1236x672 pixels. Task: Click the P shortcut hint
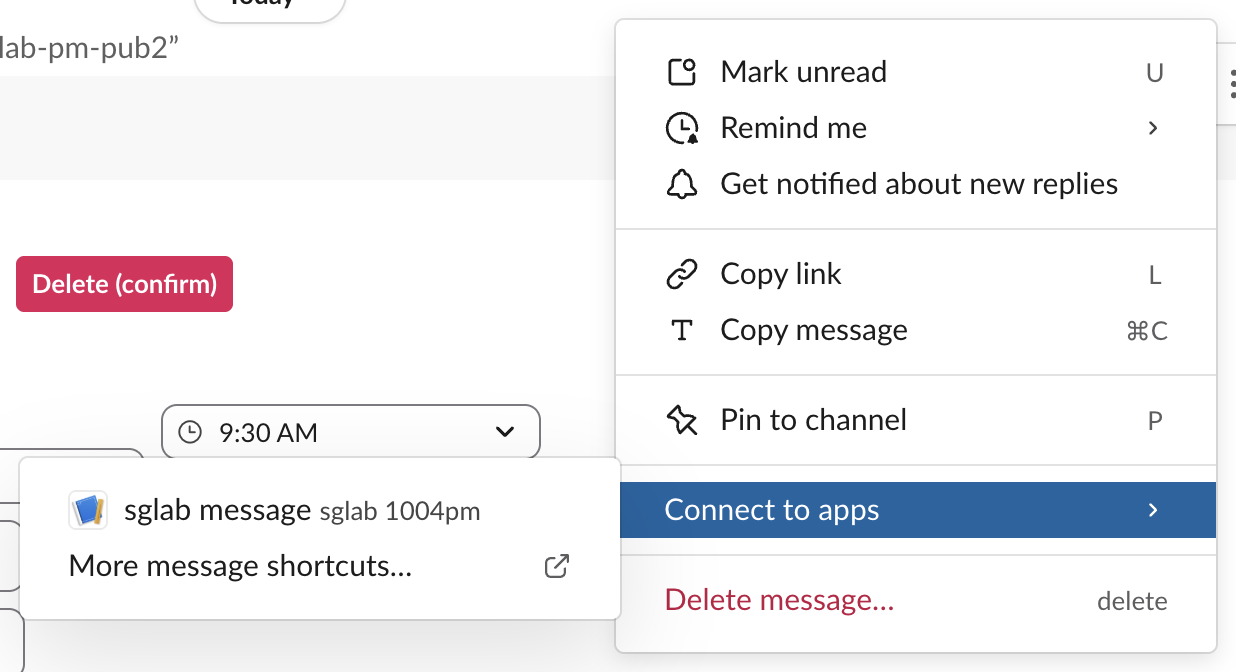point(1155,421)
